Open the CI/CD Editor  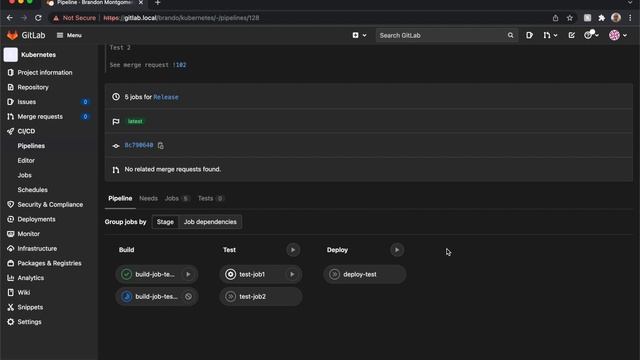[26, 161]
